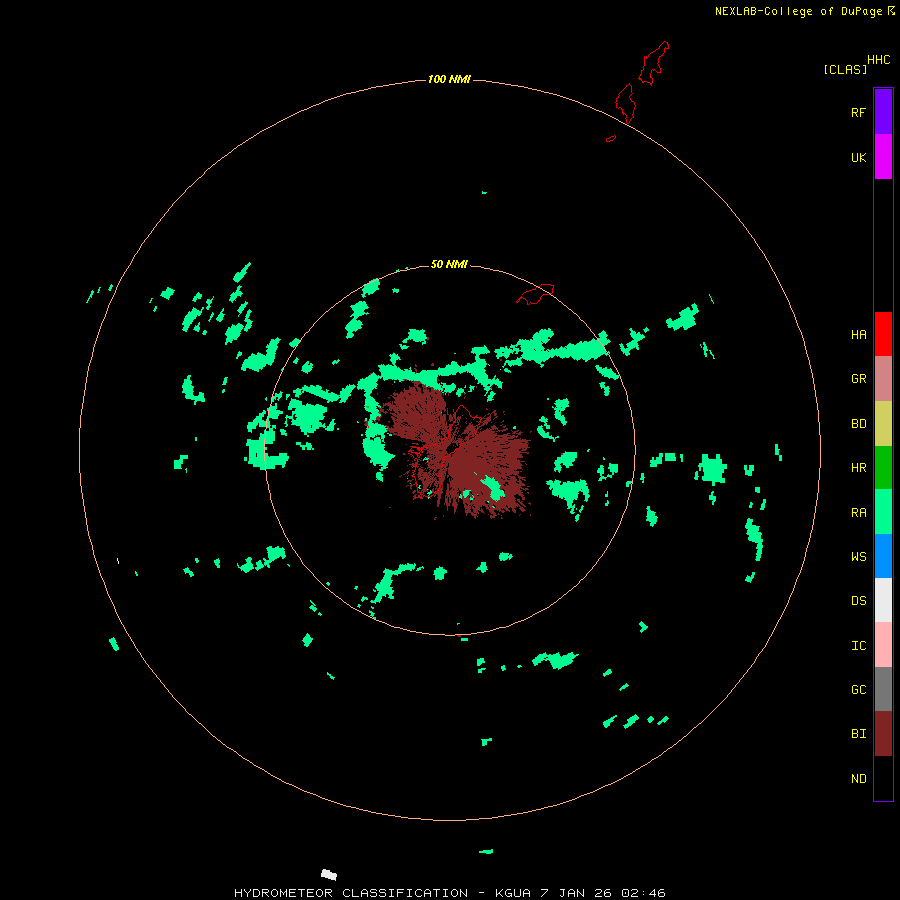Click the BD legend label
Image resolution: width=900 pixels, height=900 pixels.
[859, 424]
